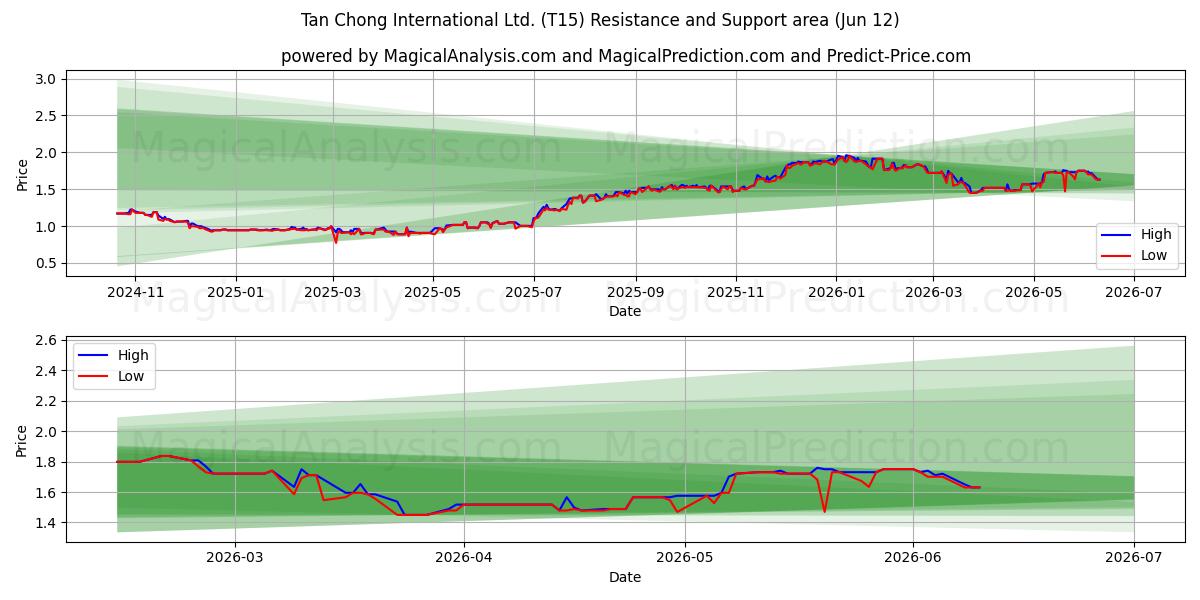The image size is (1200, 600).
Task: Click the top chart's '2026-05' date tick
Action: [x=1033, y=295]
